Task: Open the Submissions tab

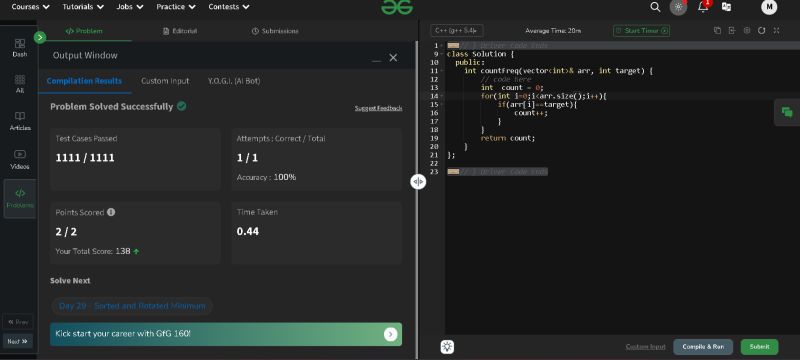Action: 275,31
